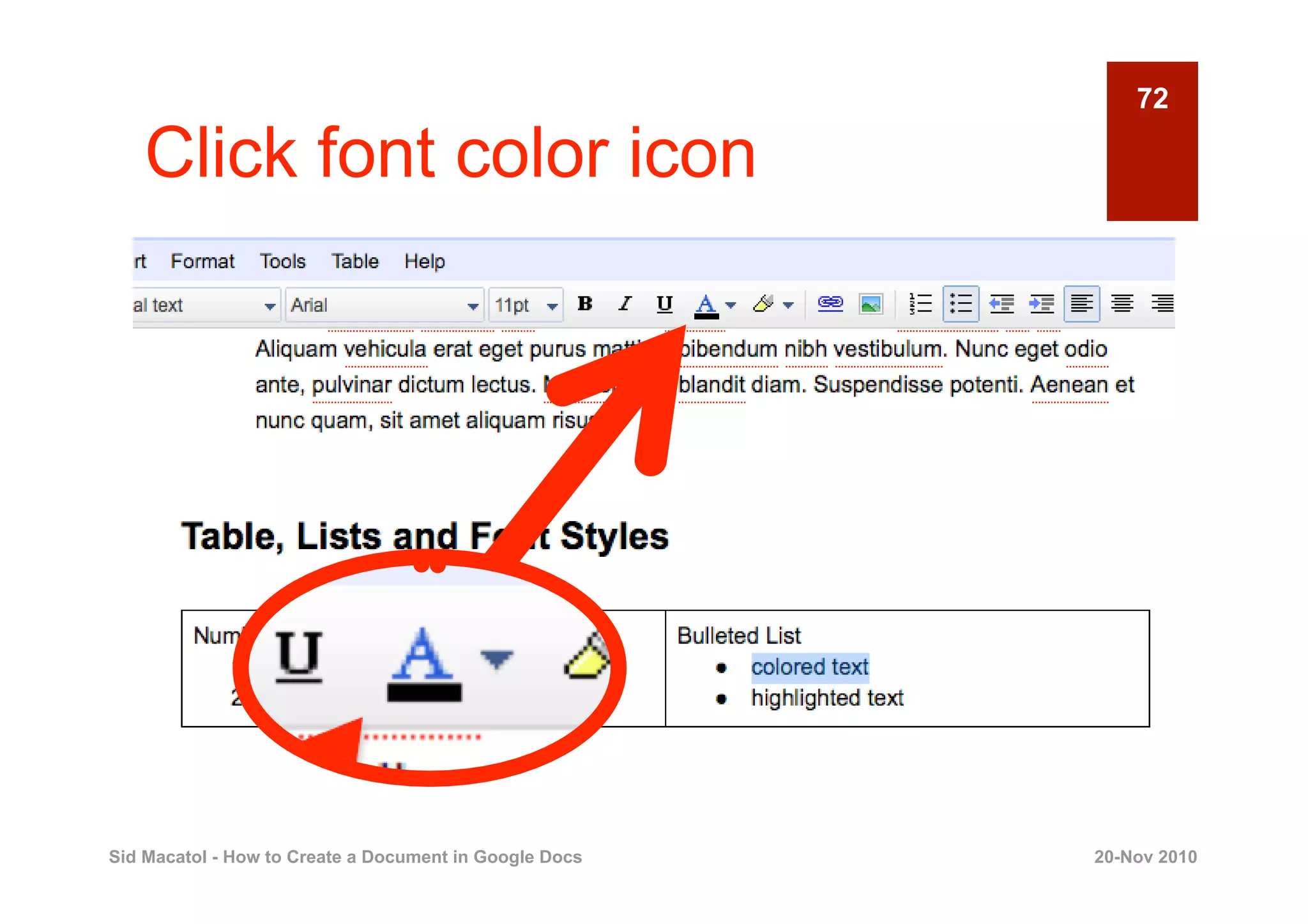Apply numbered list formatting
The height and width of the screenshot is (924, 1308).
pyautogui.click(x=920, y=304)
